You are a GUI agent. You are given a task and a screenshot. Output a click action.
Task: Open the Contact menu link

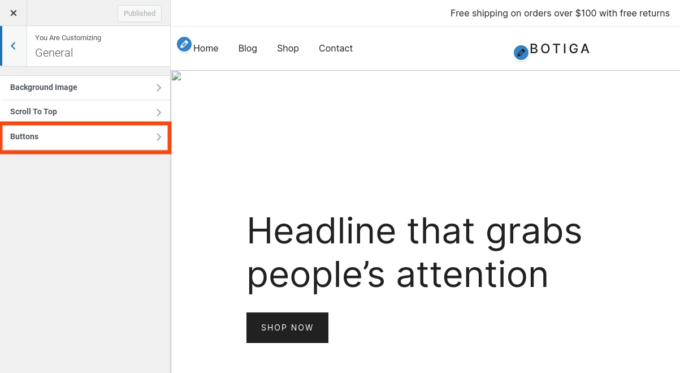click(336, 48)
